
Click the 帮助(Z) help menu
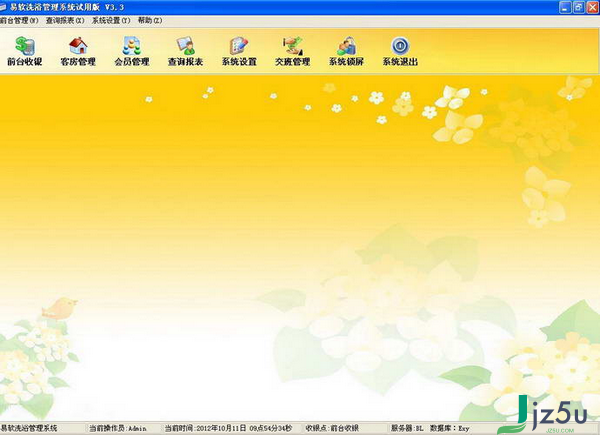point(150,20)
